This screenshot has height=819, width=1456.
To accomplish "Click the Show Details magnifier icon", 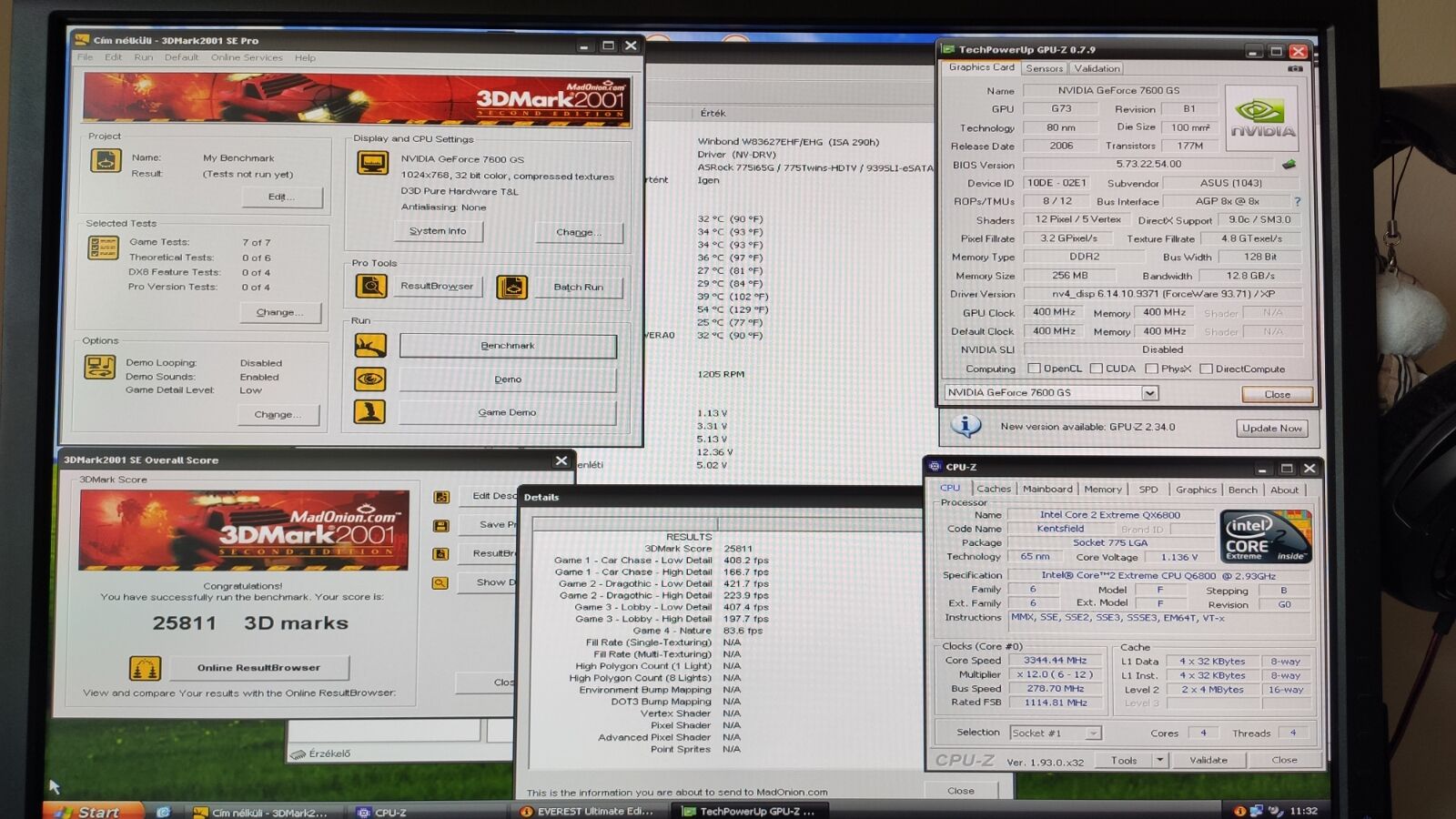I will click(440, 582).
